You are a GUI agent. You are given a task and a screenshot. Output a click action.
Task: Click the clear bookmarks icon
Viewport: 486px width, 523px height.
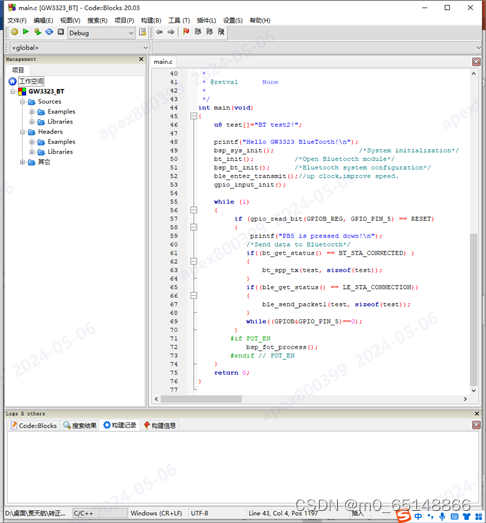[221, 32]
